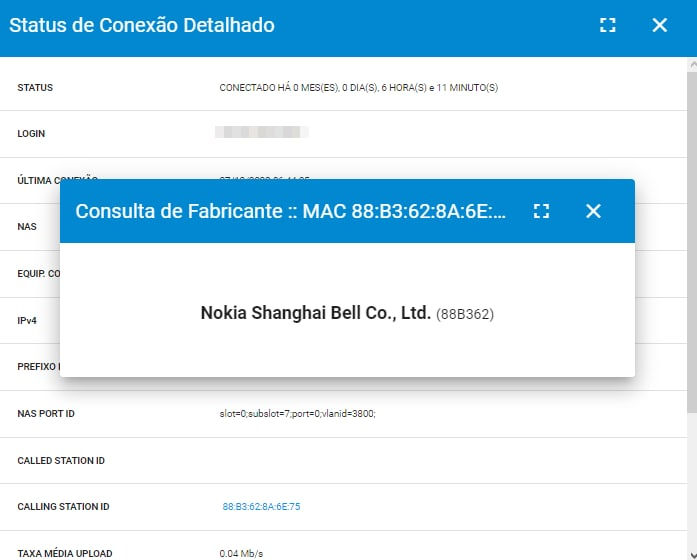Click the IPv4 row label

(27, 319)
